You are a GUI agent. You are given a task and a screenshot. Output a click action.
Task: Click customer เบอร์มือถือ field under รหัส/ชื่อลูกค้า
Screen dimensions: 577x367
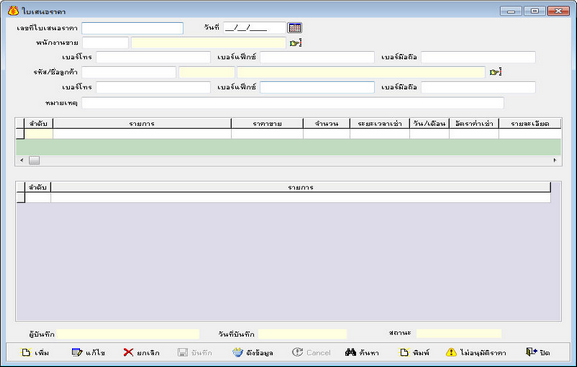click(478, 87)
